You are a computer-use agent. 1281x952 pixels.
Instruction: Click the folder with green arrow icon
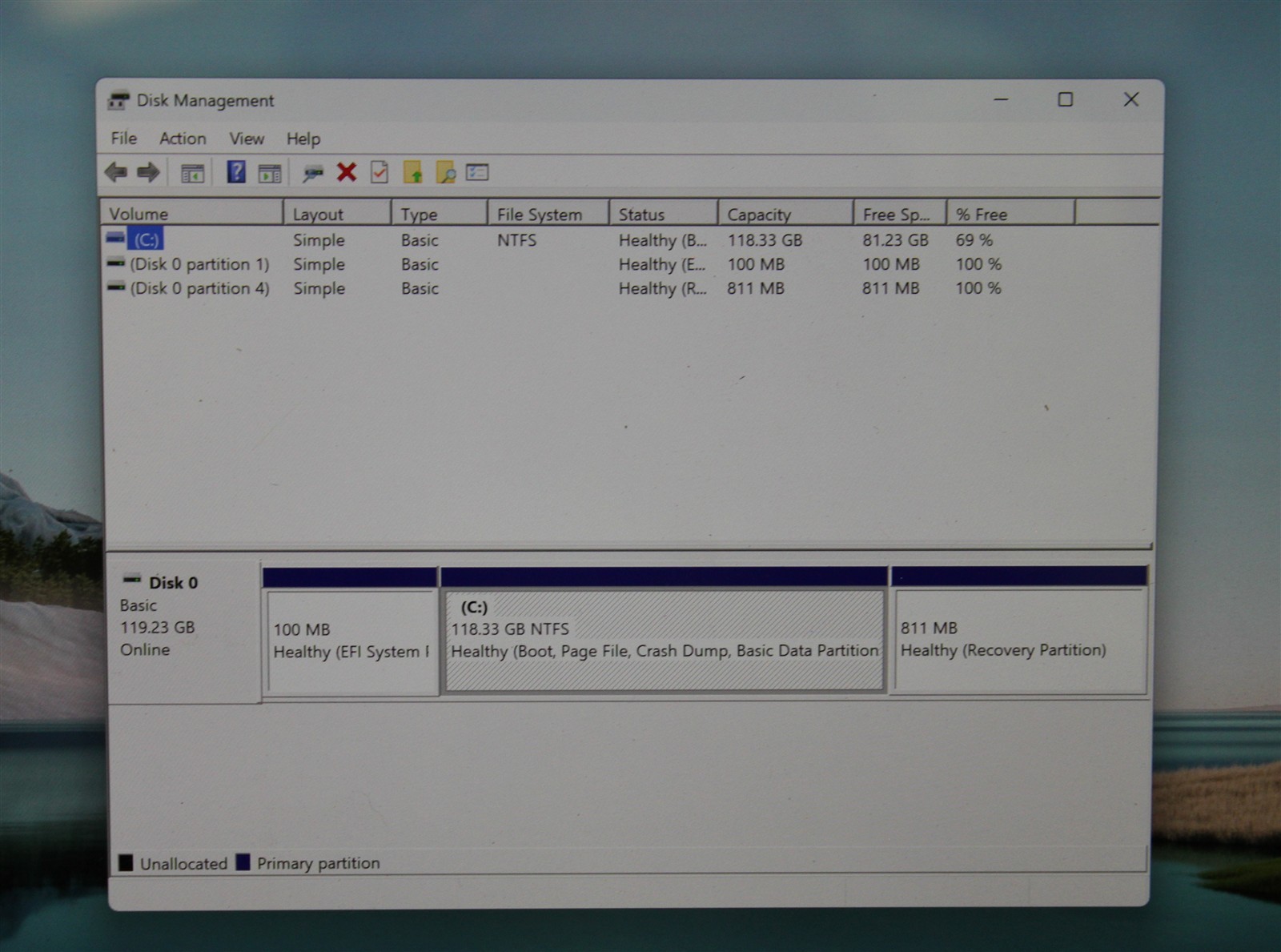tap(413, 172)
